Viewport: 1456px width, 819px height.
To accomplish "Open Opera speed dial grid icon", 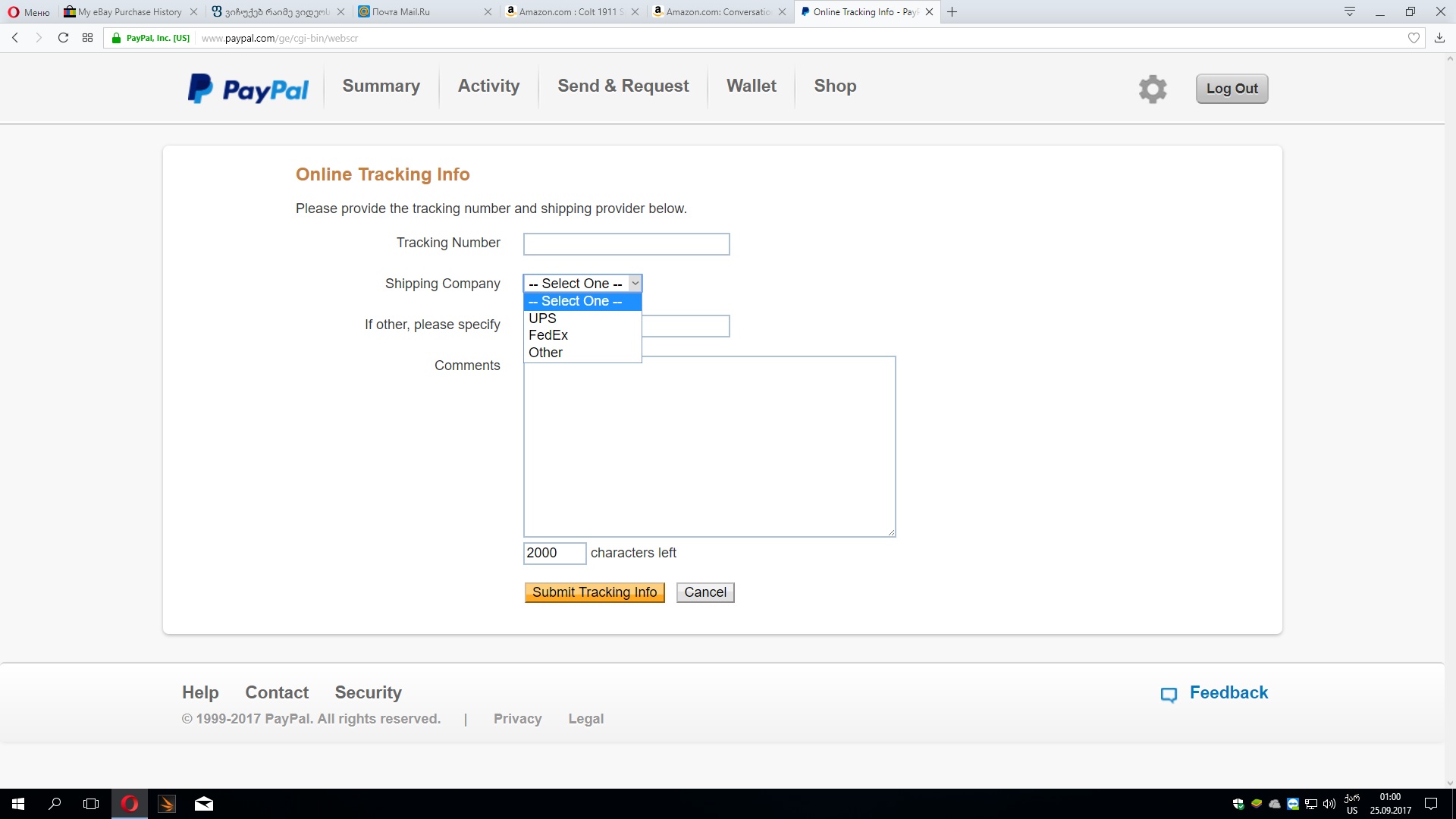I will click(x=88, y=38).
